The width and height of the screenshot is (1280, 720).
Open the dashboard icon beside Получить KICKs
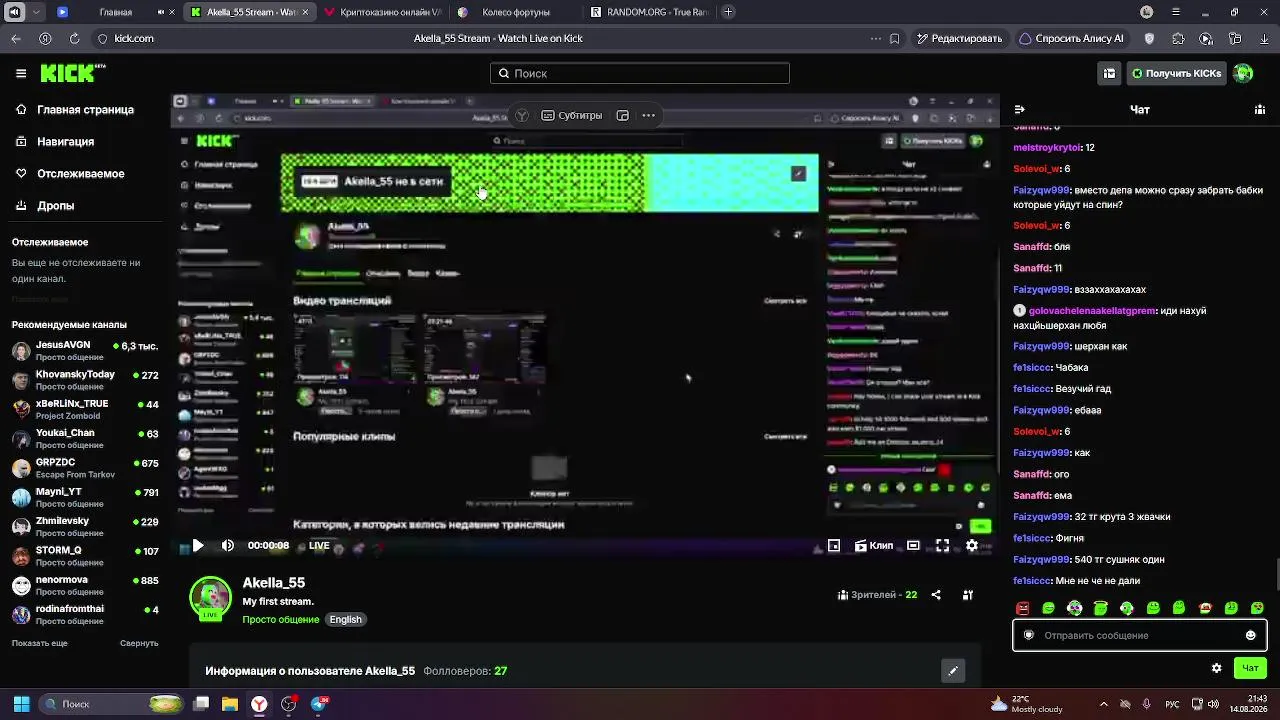[1109, 73]
